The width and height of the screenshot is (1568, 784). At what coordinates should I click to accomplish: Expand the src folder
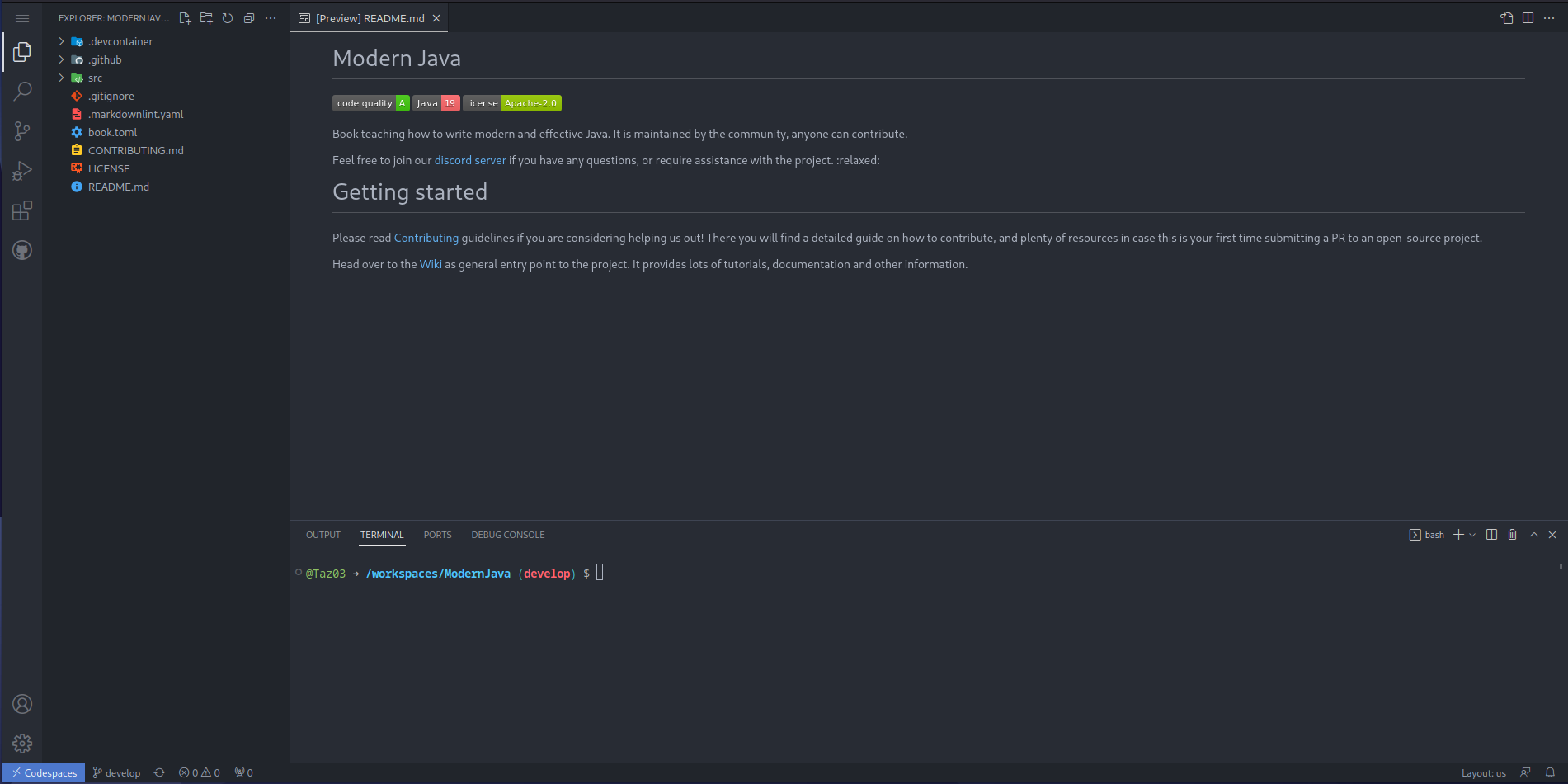(62, 78)
